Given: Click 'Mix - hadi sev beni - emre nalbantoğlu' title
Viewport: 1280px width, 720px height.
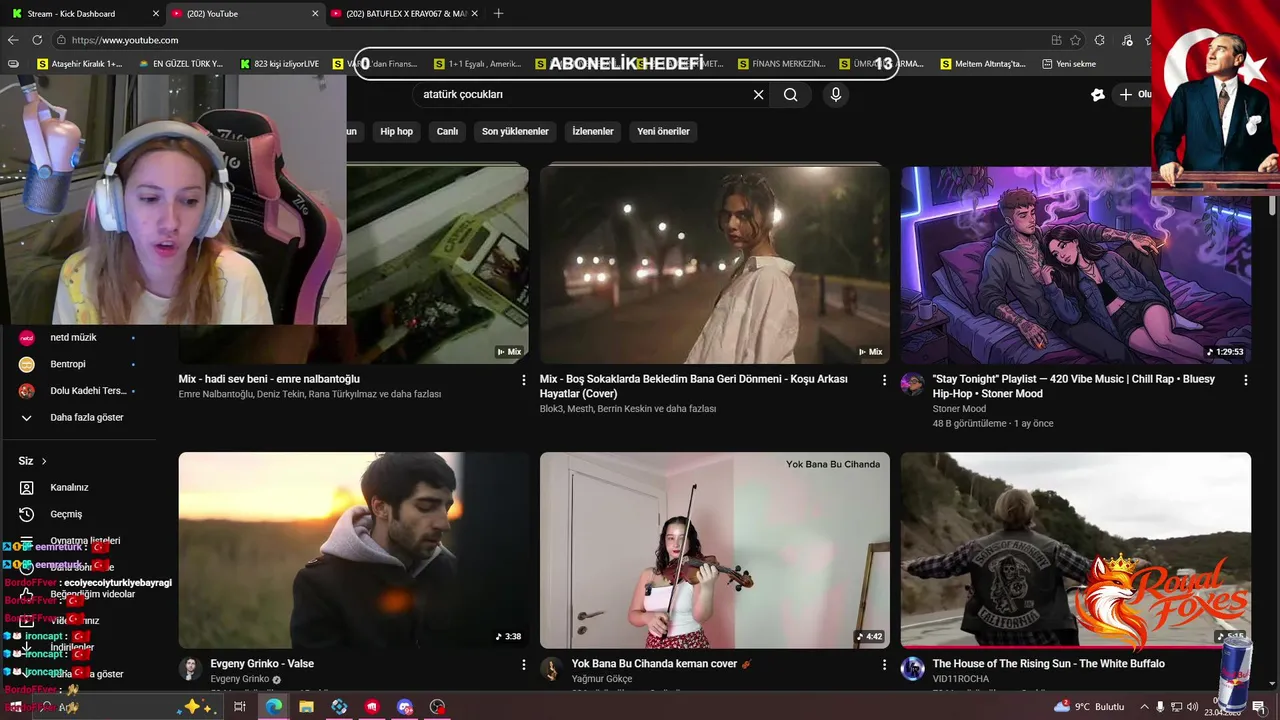Looking at the screenshot, I should [269, 379].
